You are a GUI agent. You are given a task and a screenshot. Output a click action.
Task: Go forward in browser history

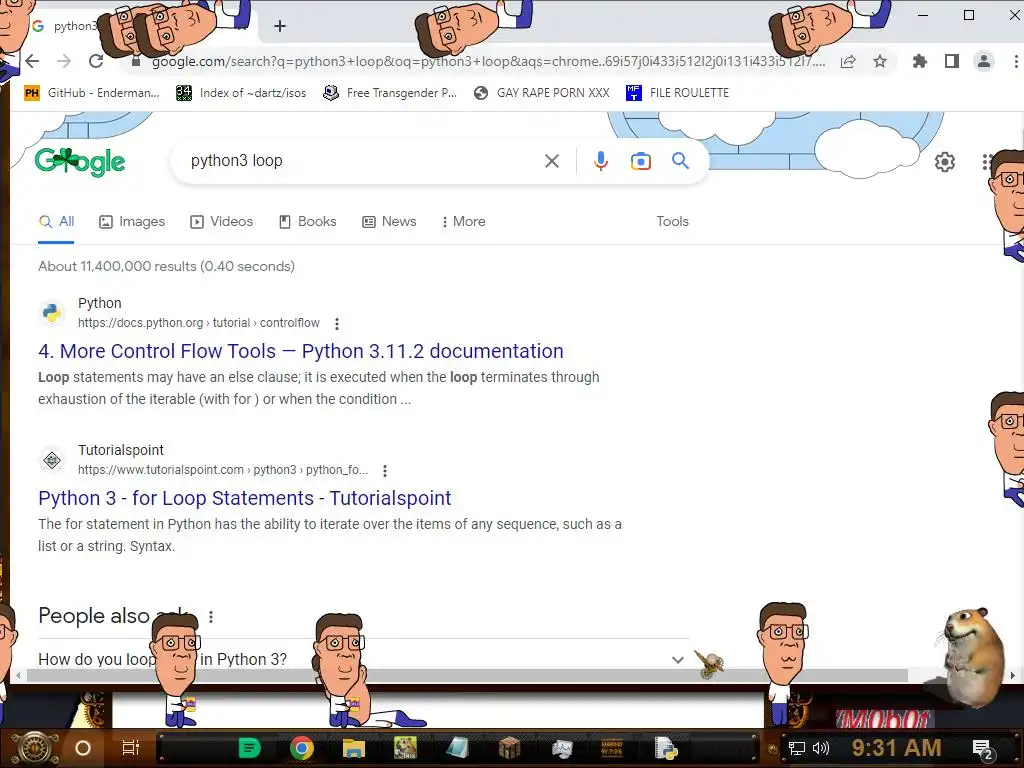click(64, 61)
